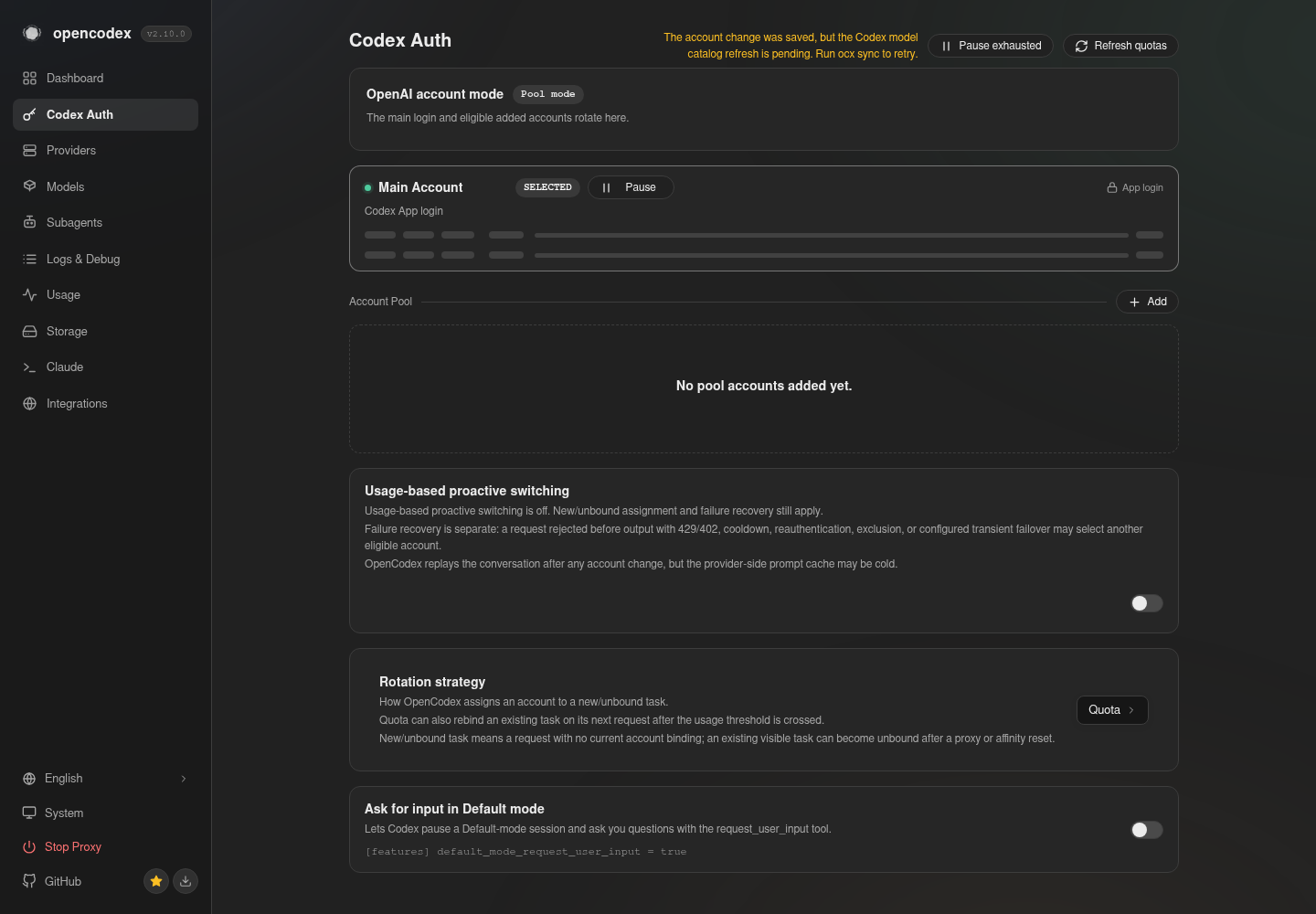Open the GitHub link

63,881
